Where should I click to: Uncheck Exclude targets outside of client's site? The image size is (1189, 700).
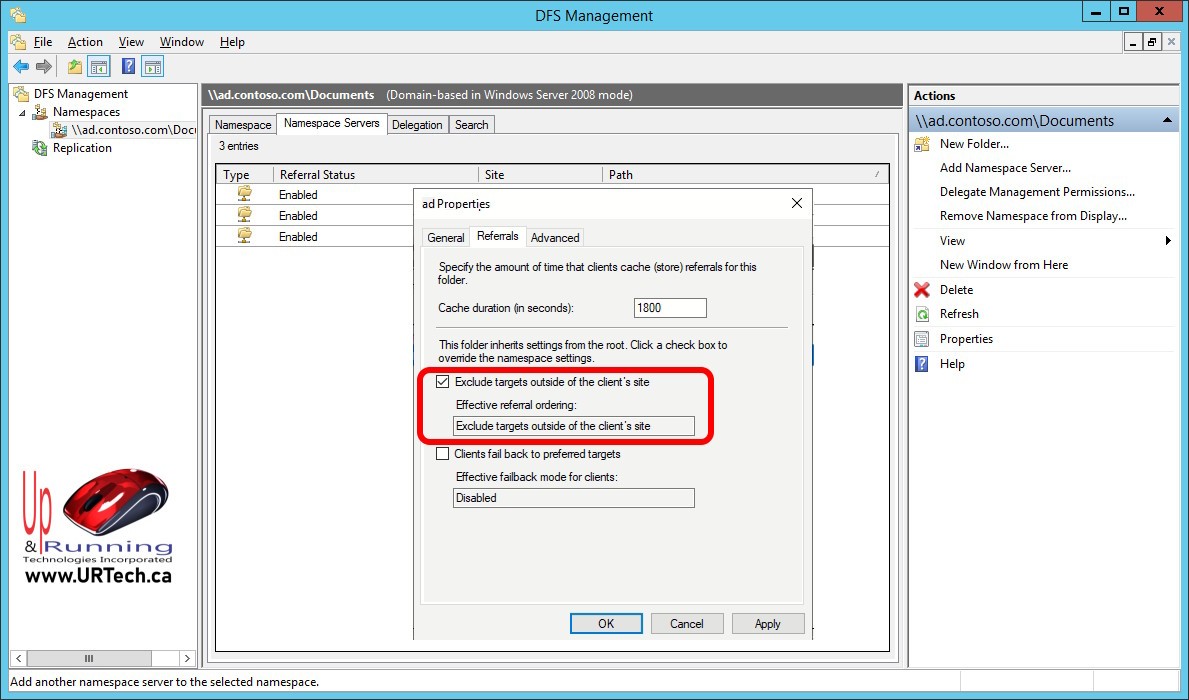(x=443, y=382)
